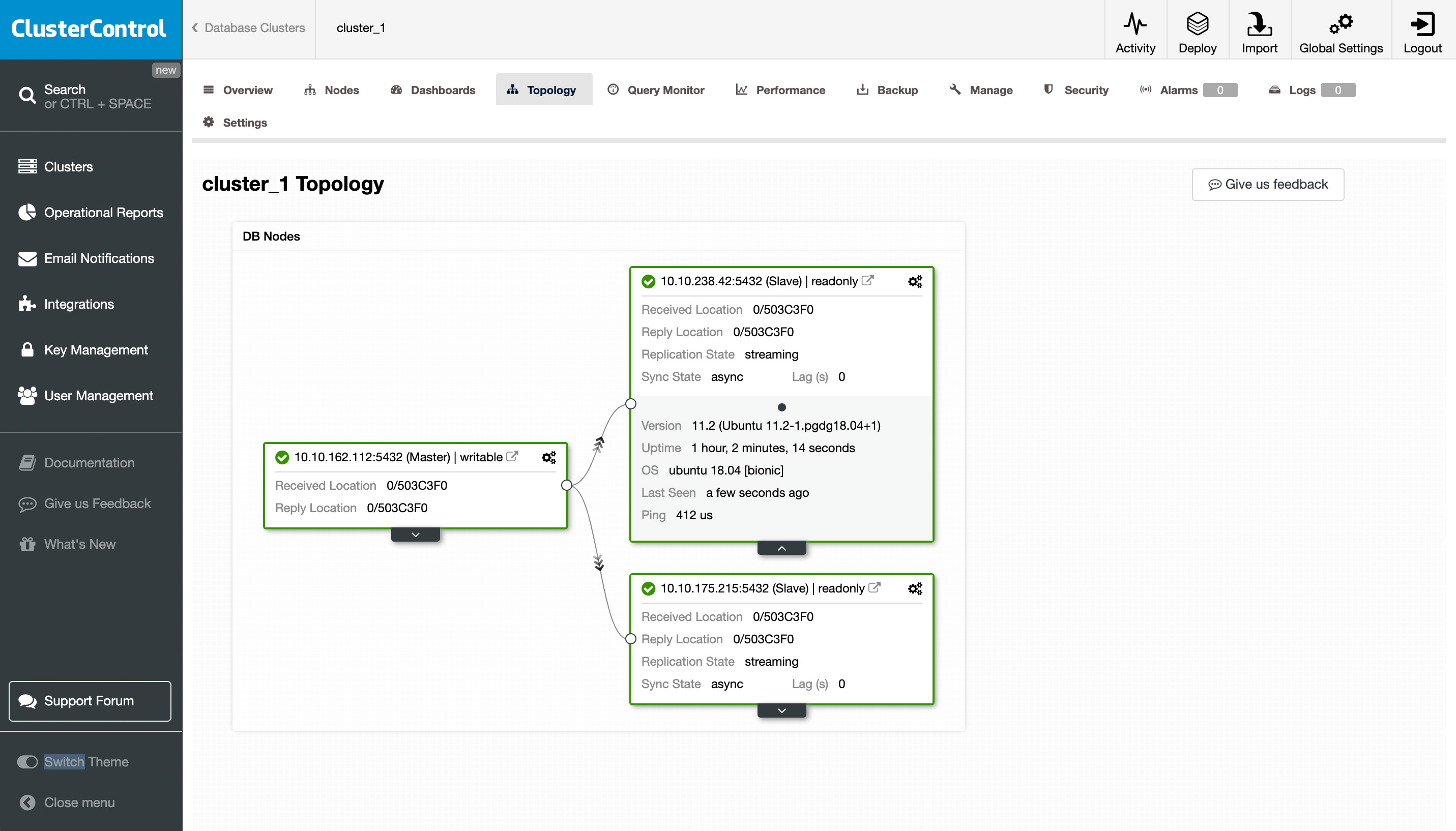Switch to the Nodes tab
This screenshot has height=831, width=1456.
tap(332, 90)
